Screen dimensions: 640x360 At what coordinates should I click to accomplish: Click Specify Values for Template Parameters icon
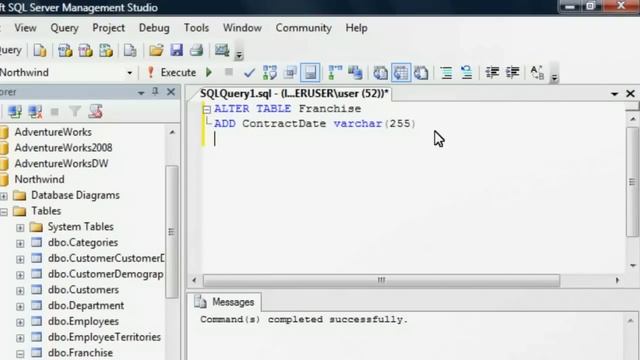click(537, 73)
